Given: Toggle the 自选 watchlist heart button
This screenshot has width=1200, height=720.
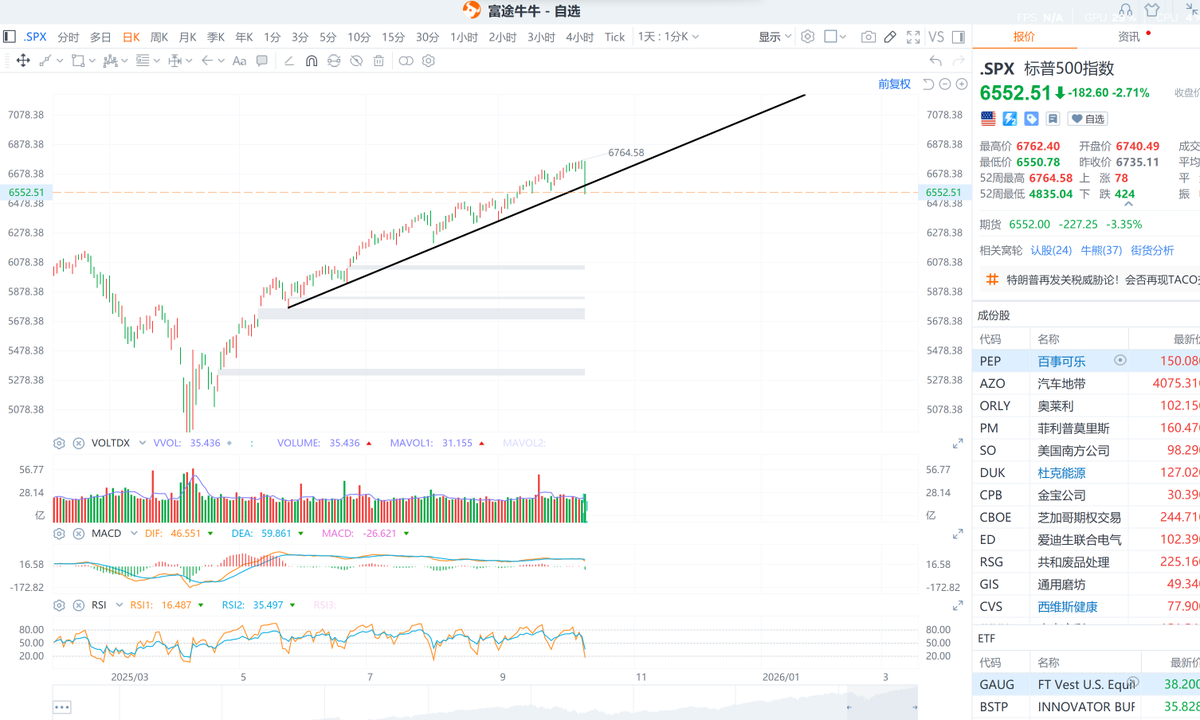Looking at the screenshot, I should 1089,119.
